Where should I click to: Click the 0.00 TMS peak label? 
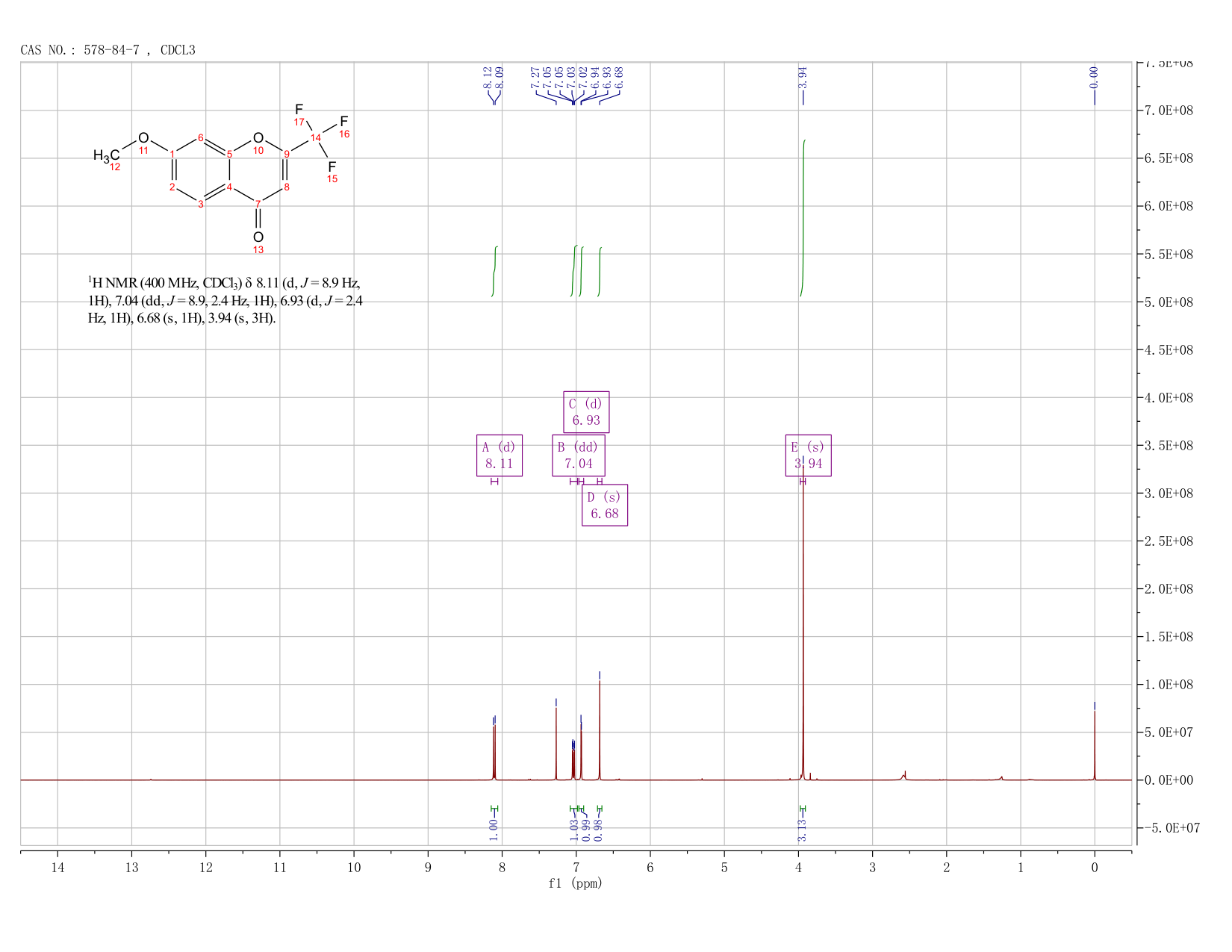pyautogui.click(x=1095, y=77)
